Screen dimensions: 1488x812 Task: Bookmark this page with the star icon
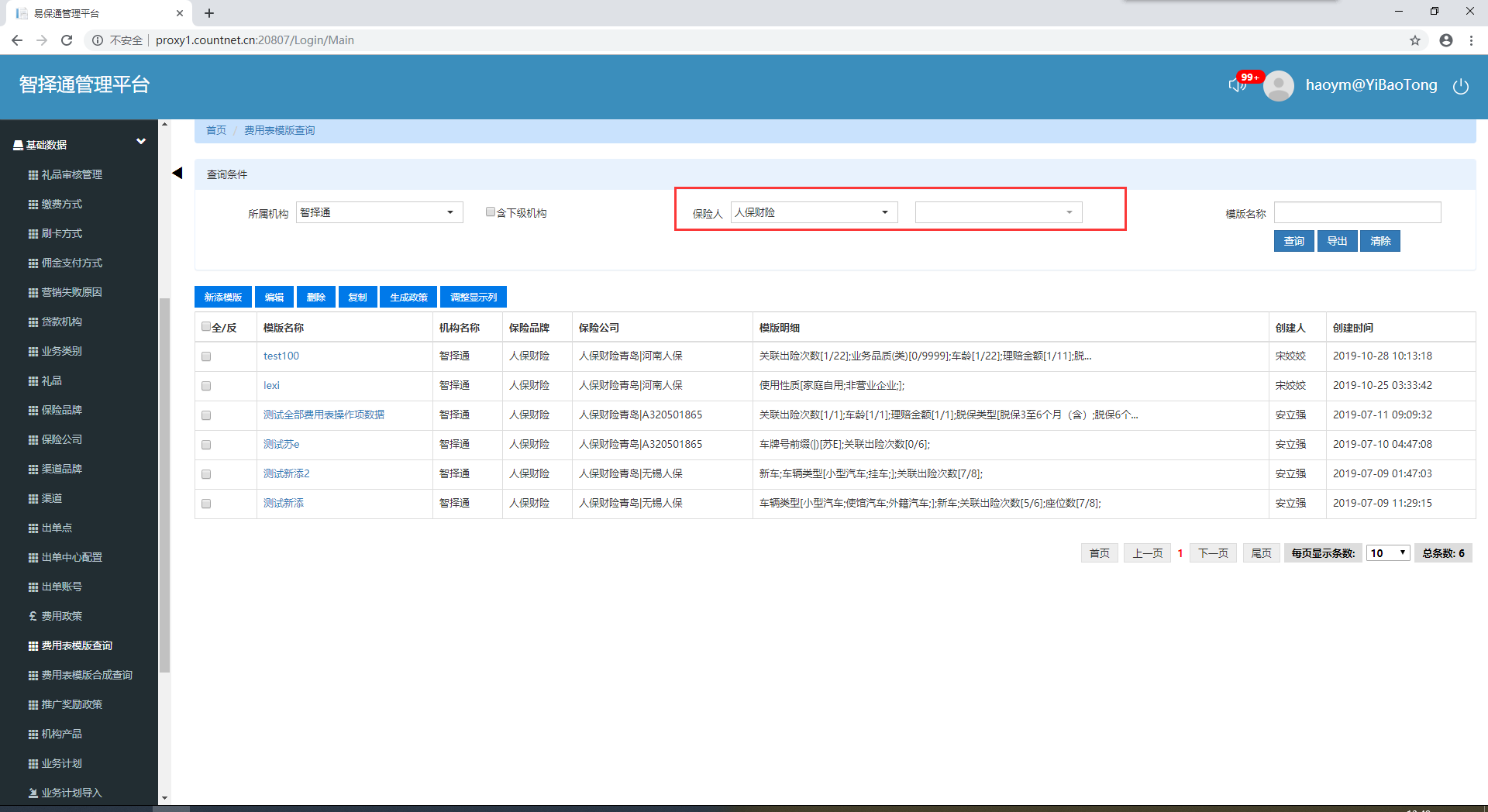[1414, 40]
